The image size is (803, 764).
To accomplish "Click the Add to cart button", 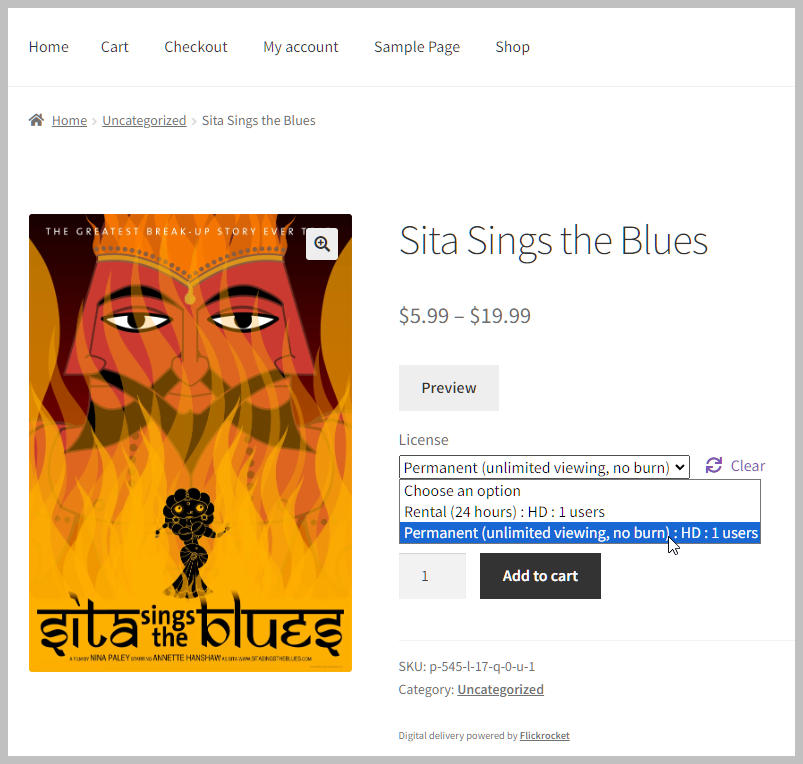I will [540, 576].
